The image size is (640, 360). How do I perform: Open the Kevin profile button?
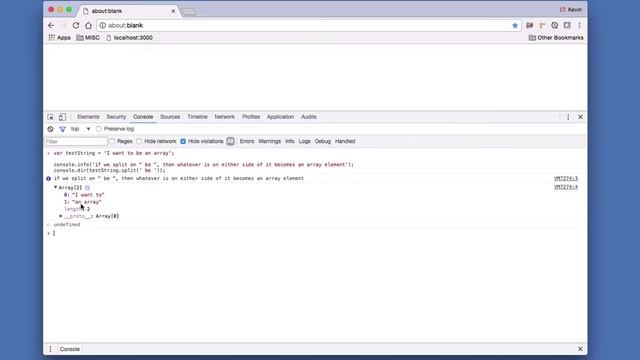(571, 9)
